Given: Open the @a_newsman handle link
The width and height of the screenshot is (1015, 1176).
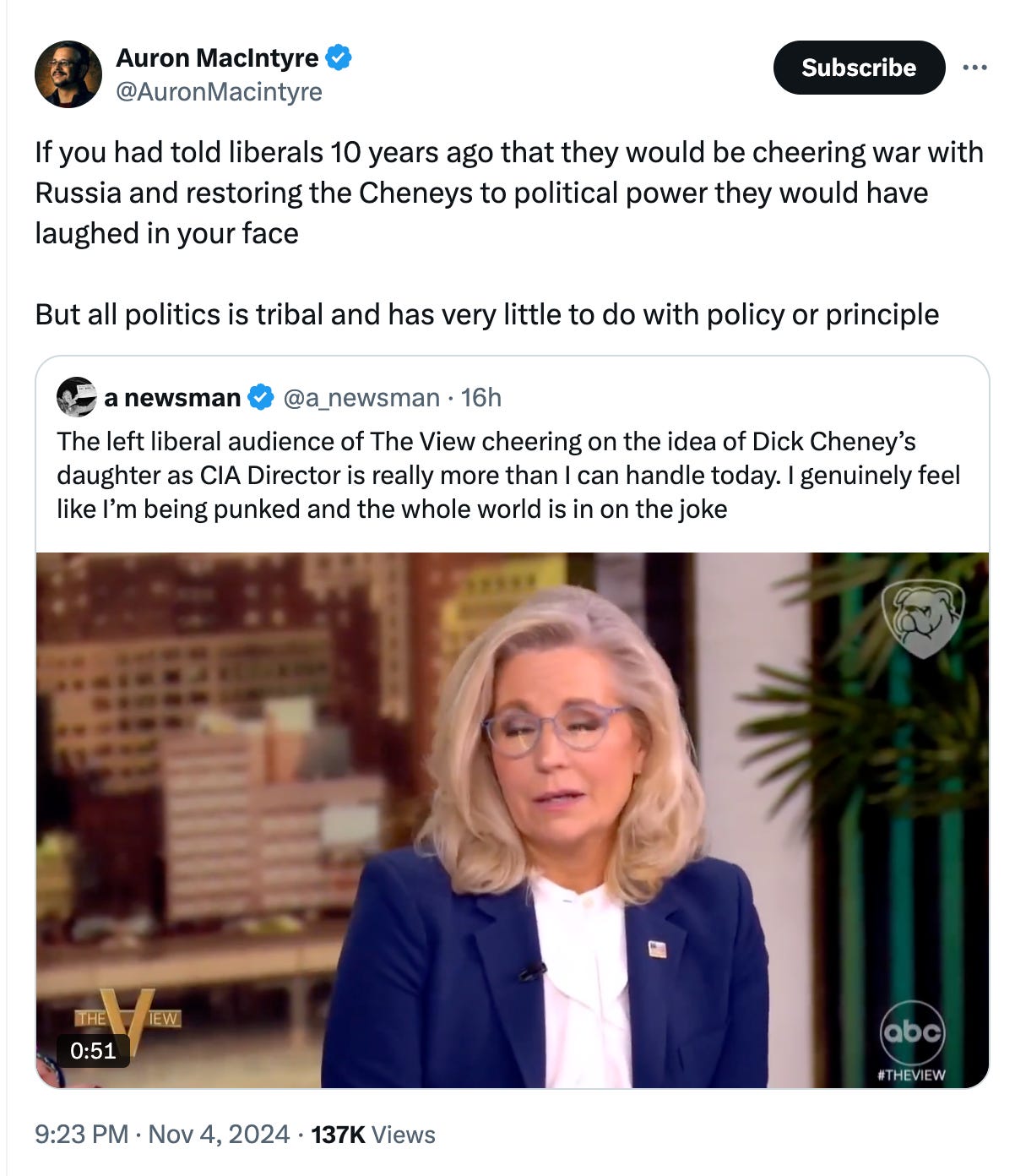Looking at the screenshot, I should (x=361, y=397).
